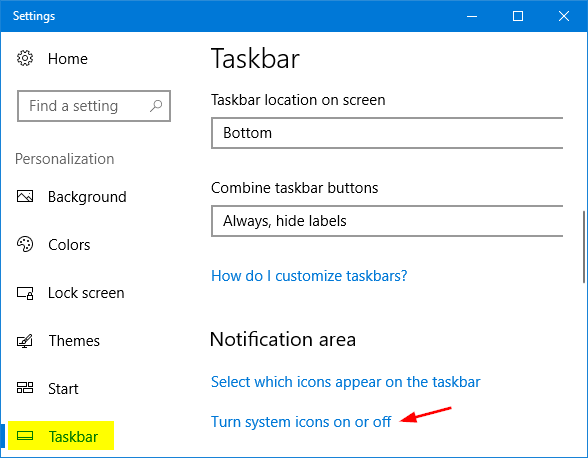Screen dimensions: 588x458
Task: Click the Lock screen icon
Action: (25, 293)
